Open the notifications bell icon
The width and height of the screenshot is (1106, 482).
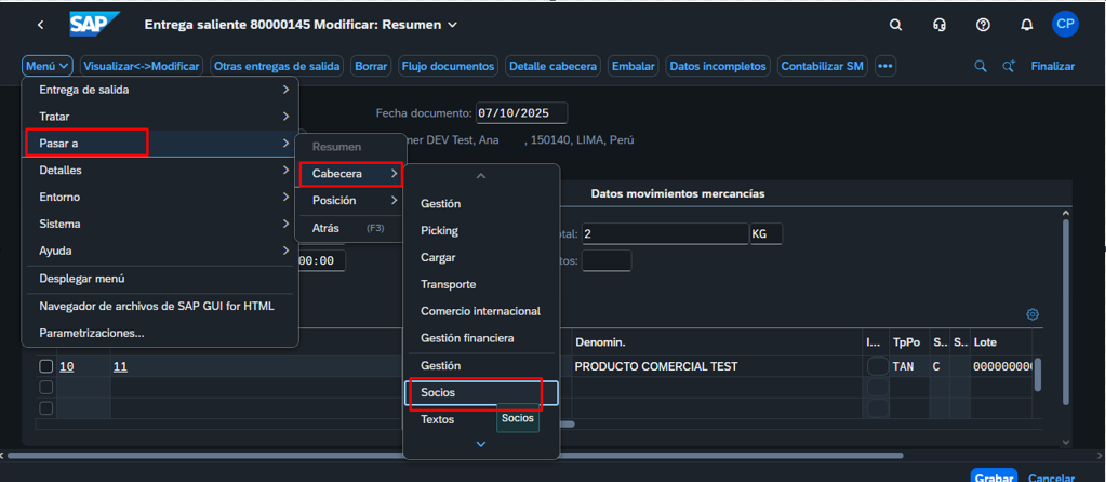pyautogui.click(x=1026, y=25)
